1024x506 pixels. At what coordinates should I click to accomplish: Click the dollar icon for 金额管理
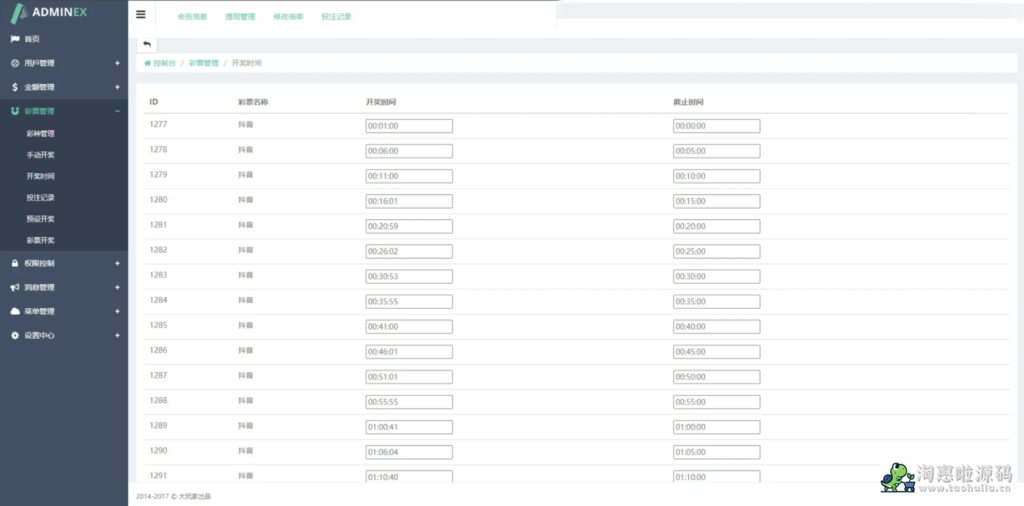click(x=14, y=87)
